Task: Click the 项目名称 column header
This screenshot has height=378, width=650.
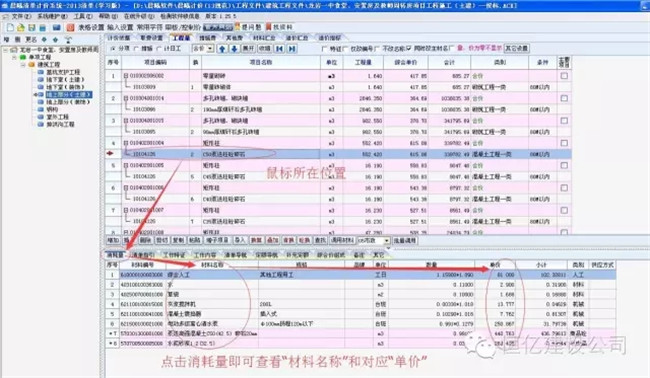Action: [x=260, y=62]
